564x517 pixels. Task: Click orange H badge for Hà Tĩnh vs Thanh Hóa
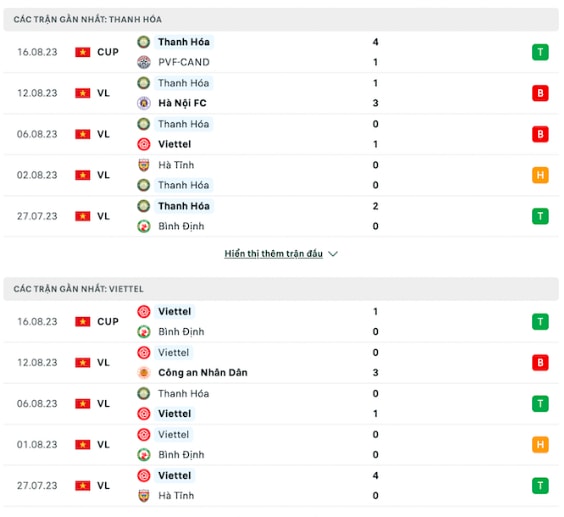click(540, 175)
